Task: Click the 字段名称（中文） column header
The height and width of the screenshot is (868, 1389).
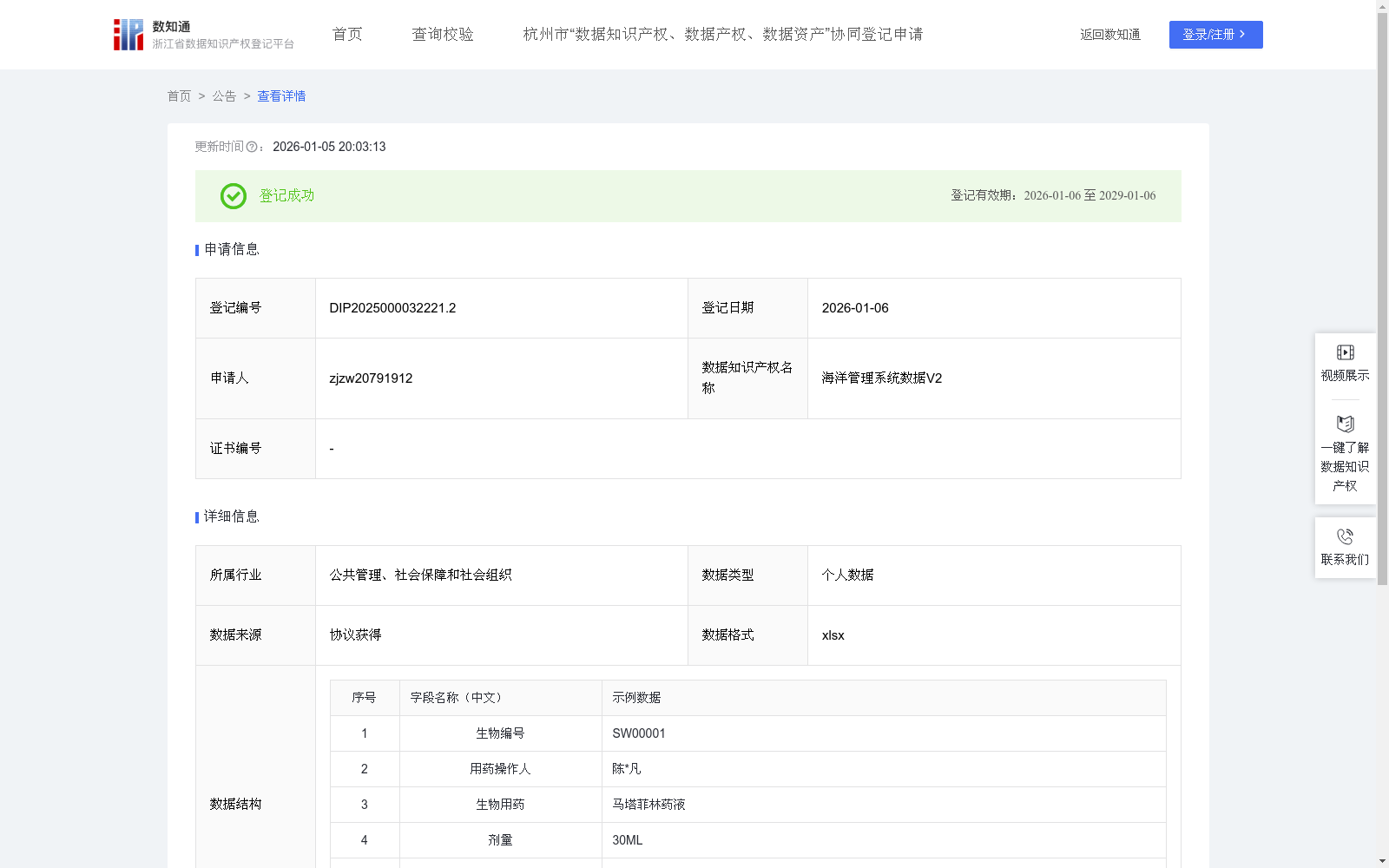Action: coord(500,698)
